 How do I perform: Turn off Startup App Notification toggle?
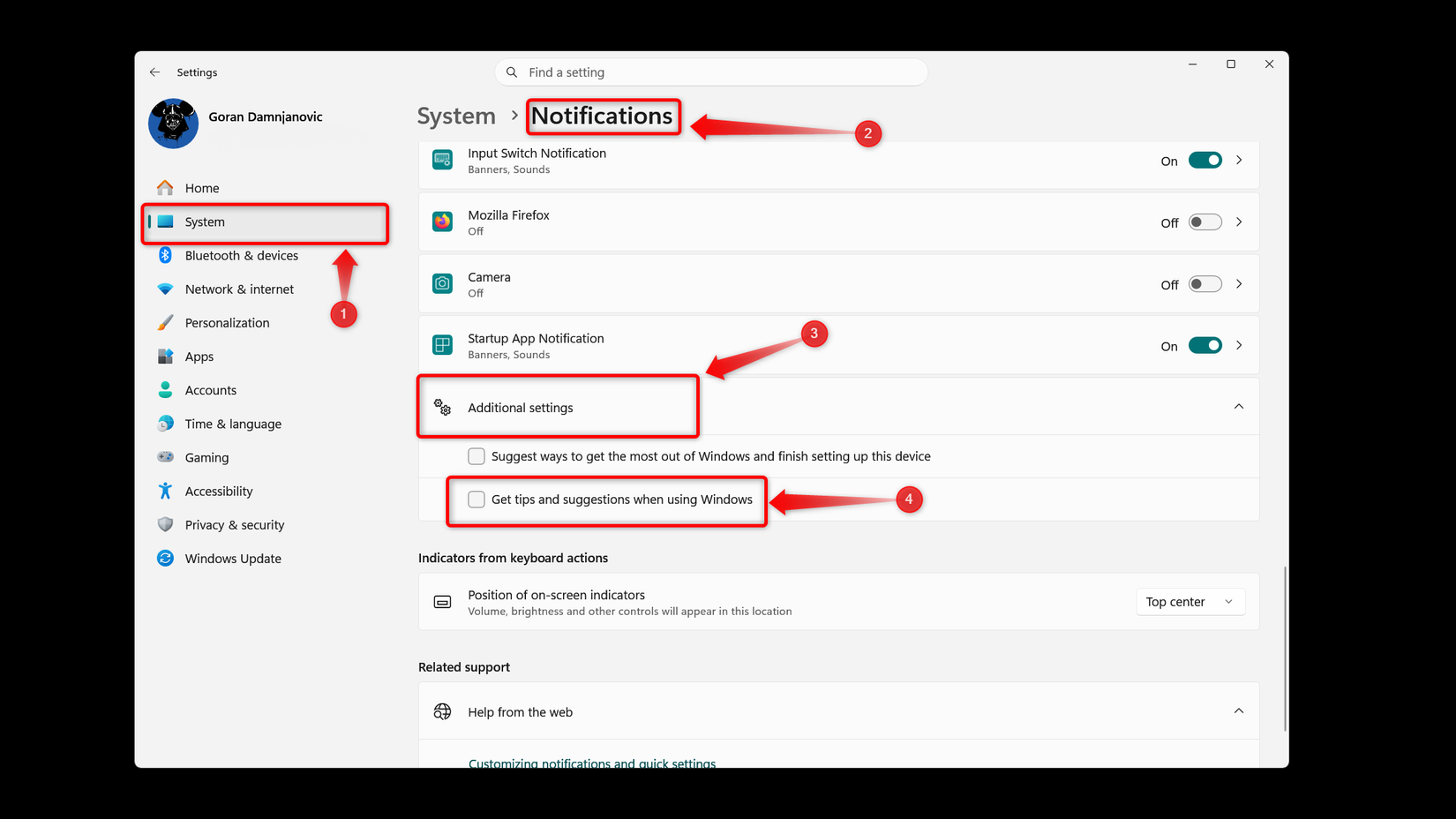point(1205,346)
